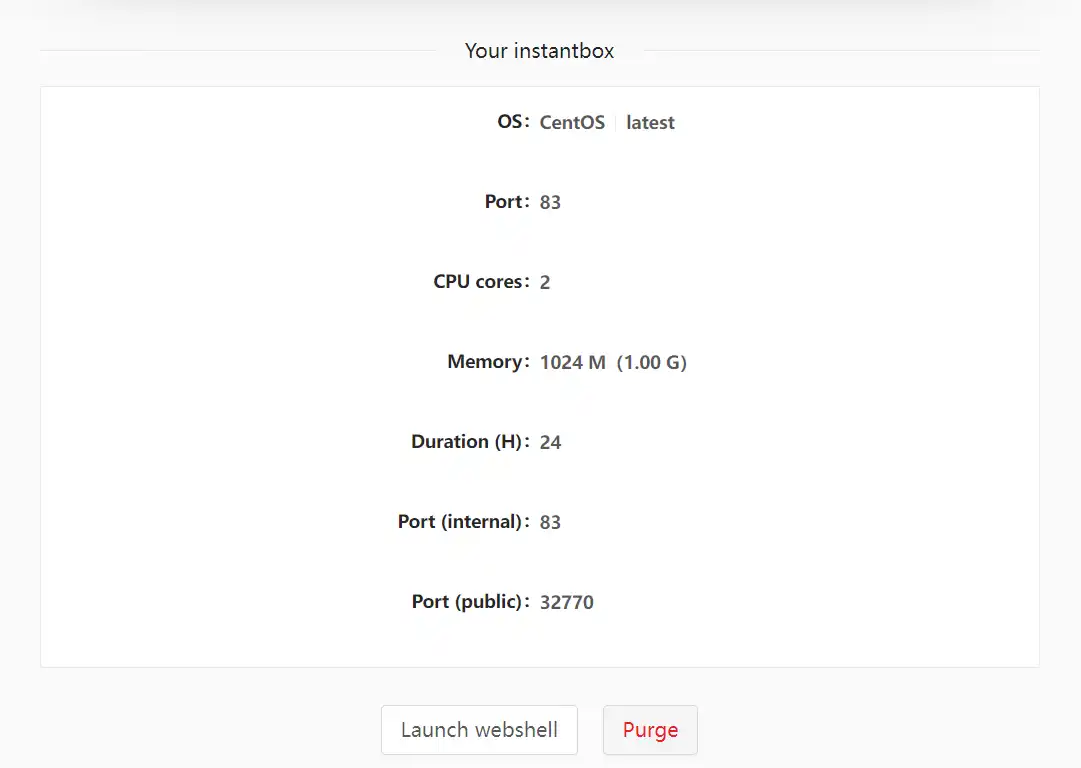Click the 1024 M memory value

573,362
